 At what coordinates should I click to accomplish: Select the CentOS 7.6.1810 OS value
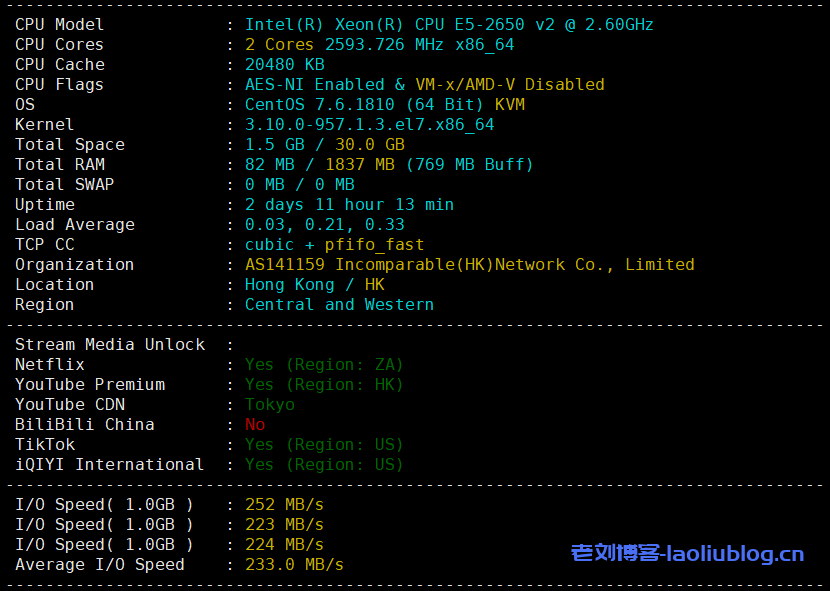(384, 104)
